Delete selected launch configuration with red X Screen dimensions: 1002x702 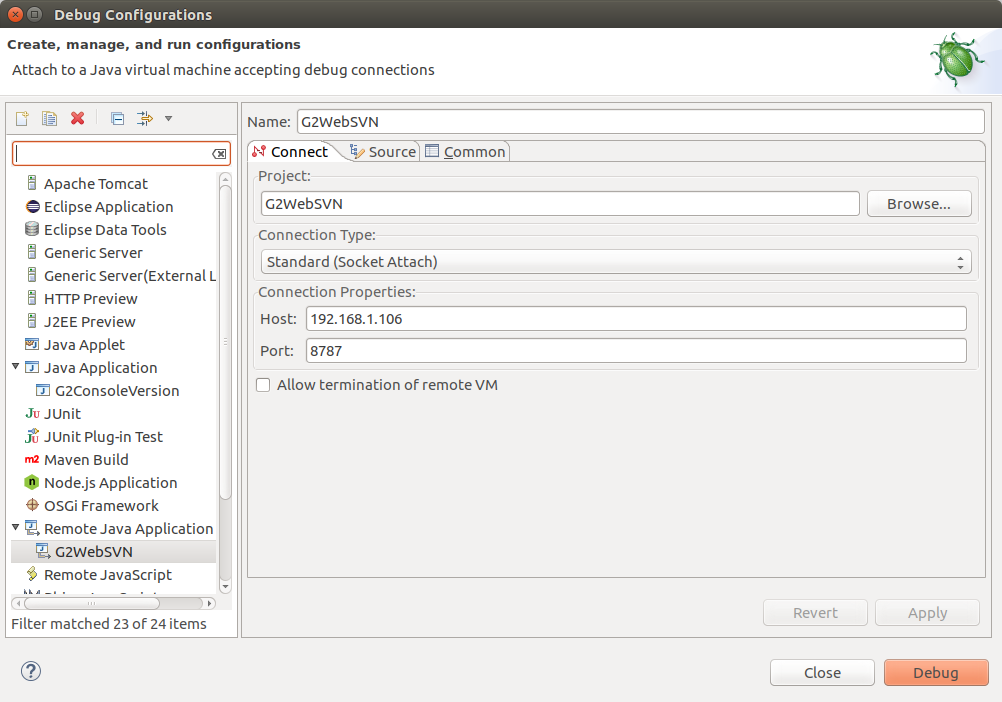coord(77,118)
